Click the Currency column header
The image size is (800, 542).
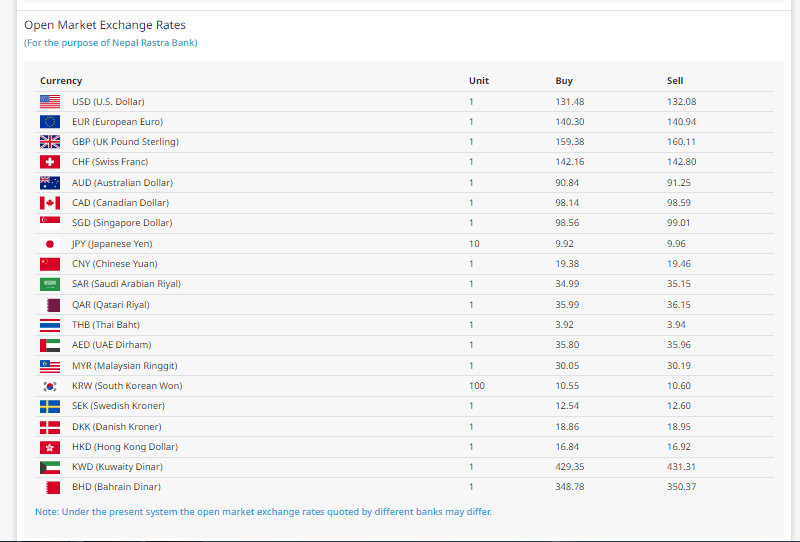[61, 81]
